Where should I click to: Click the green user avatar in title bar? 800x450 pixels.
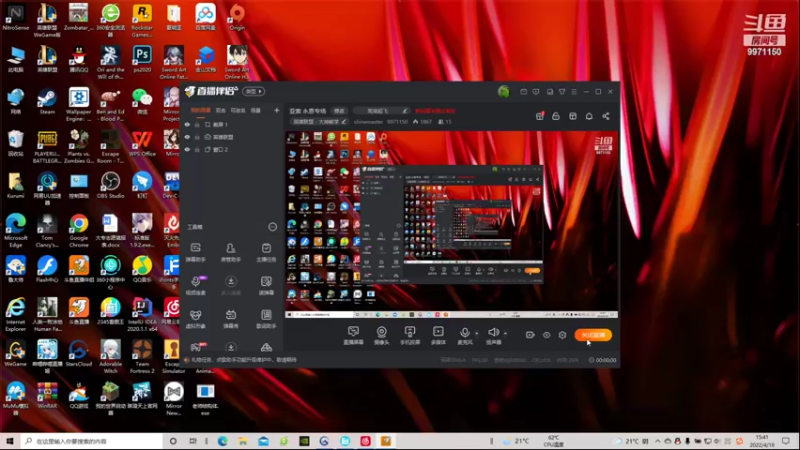pos(503,91)
